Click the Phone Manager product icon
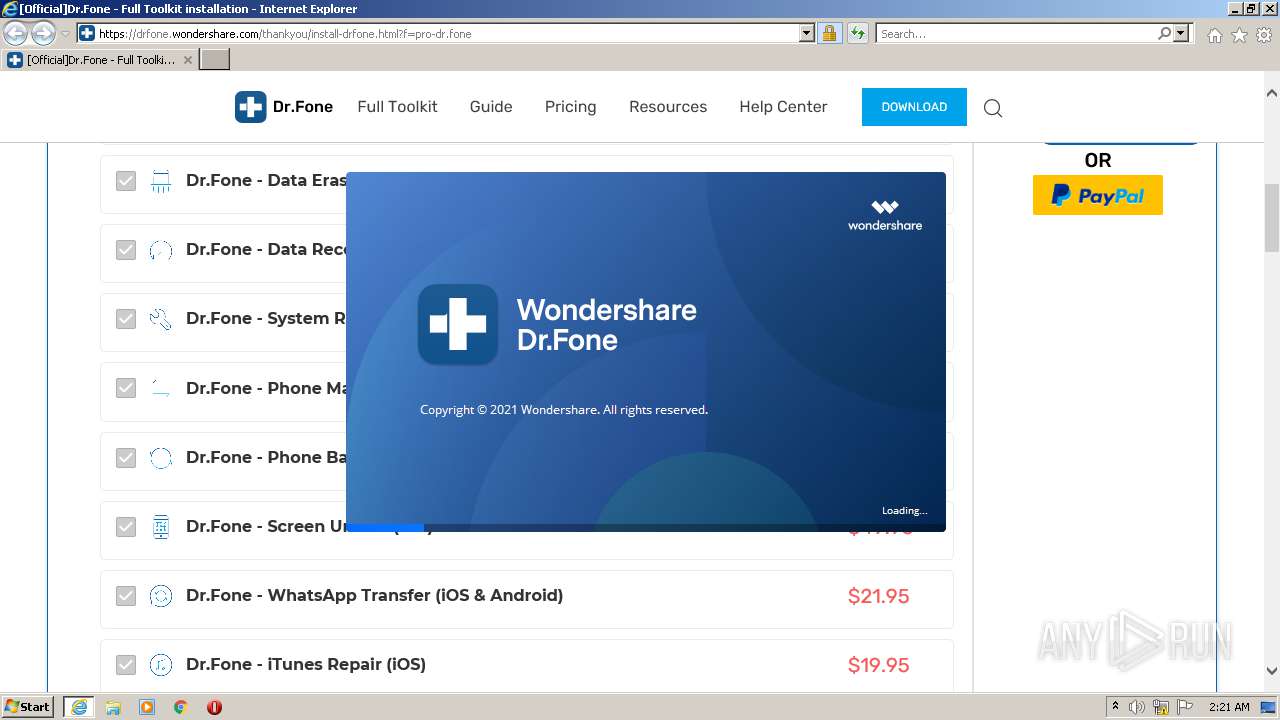This screenshot has width=1280, height=720. coord(161,388)
